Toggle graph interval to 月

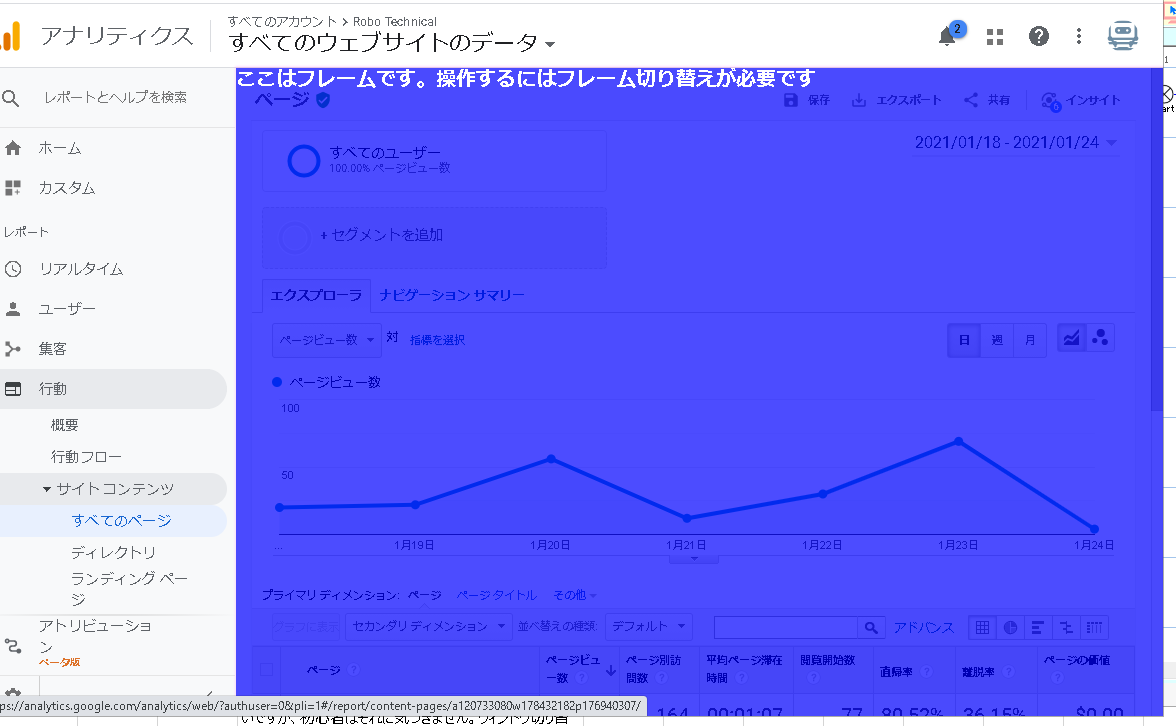(1029, 340)
